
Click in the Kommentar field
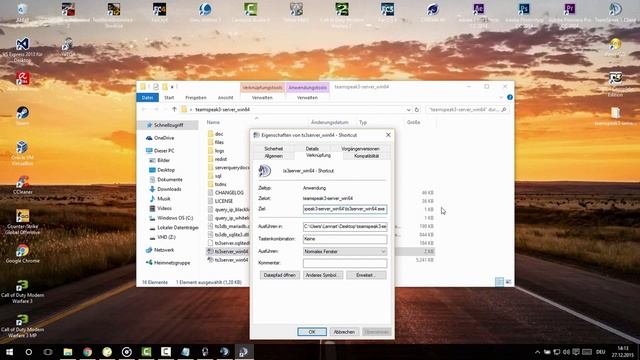tap(345, 263)
